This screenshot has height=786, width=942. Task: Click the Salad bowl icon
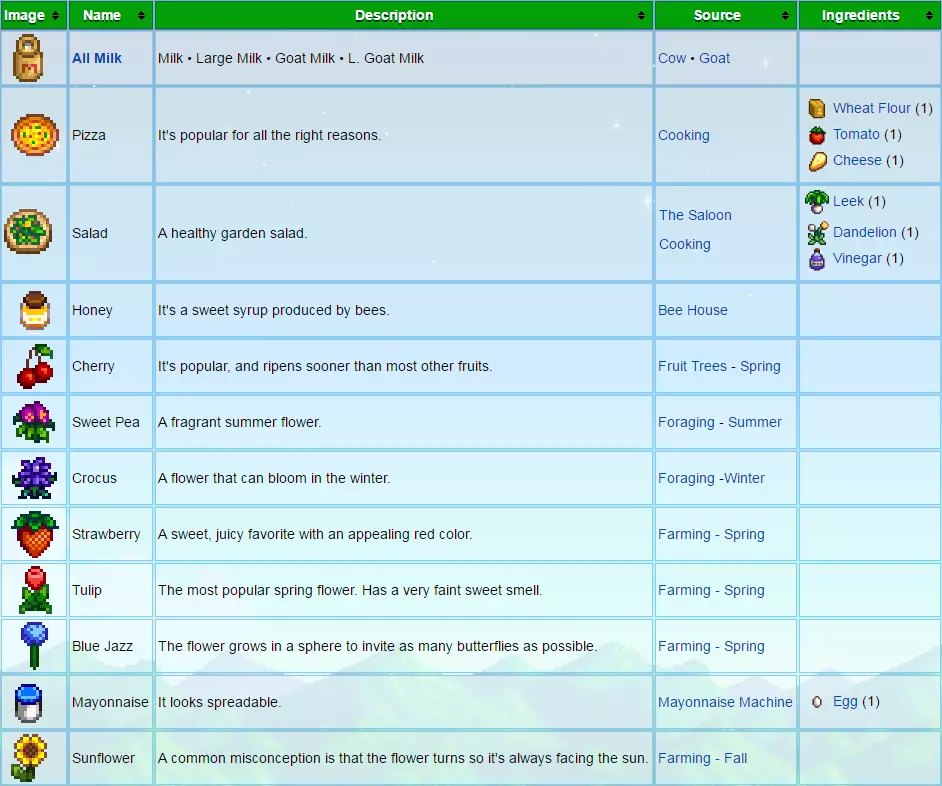coord(28,232)
